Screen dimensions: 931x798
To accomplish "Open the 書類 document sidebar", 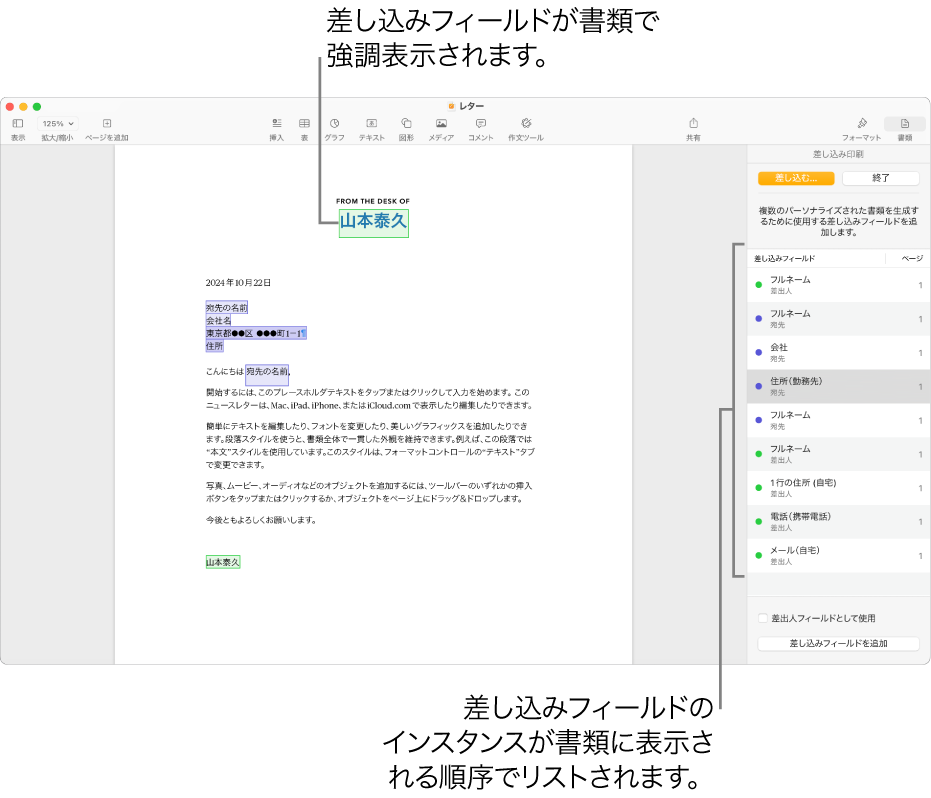I will coord(905,124).
